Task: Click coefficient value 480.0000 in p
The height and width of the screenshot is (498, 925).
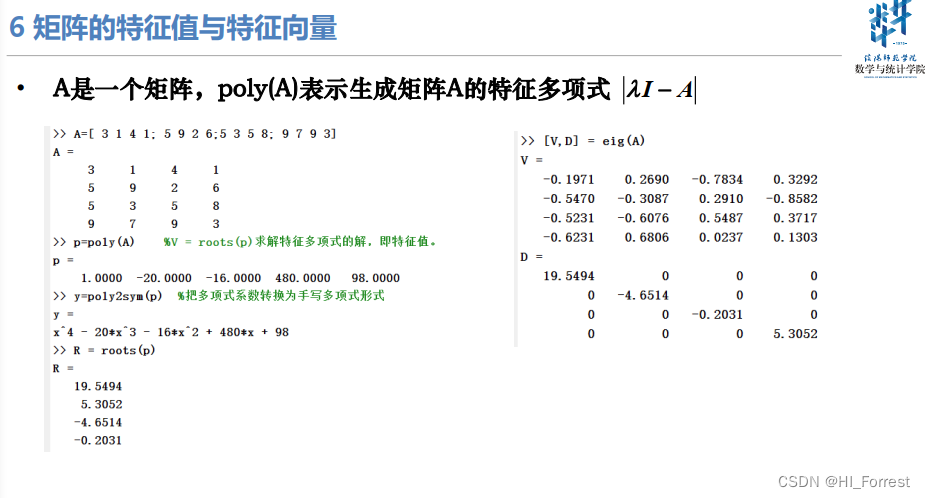Action: click(303, 278)
